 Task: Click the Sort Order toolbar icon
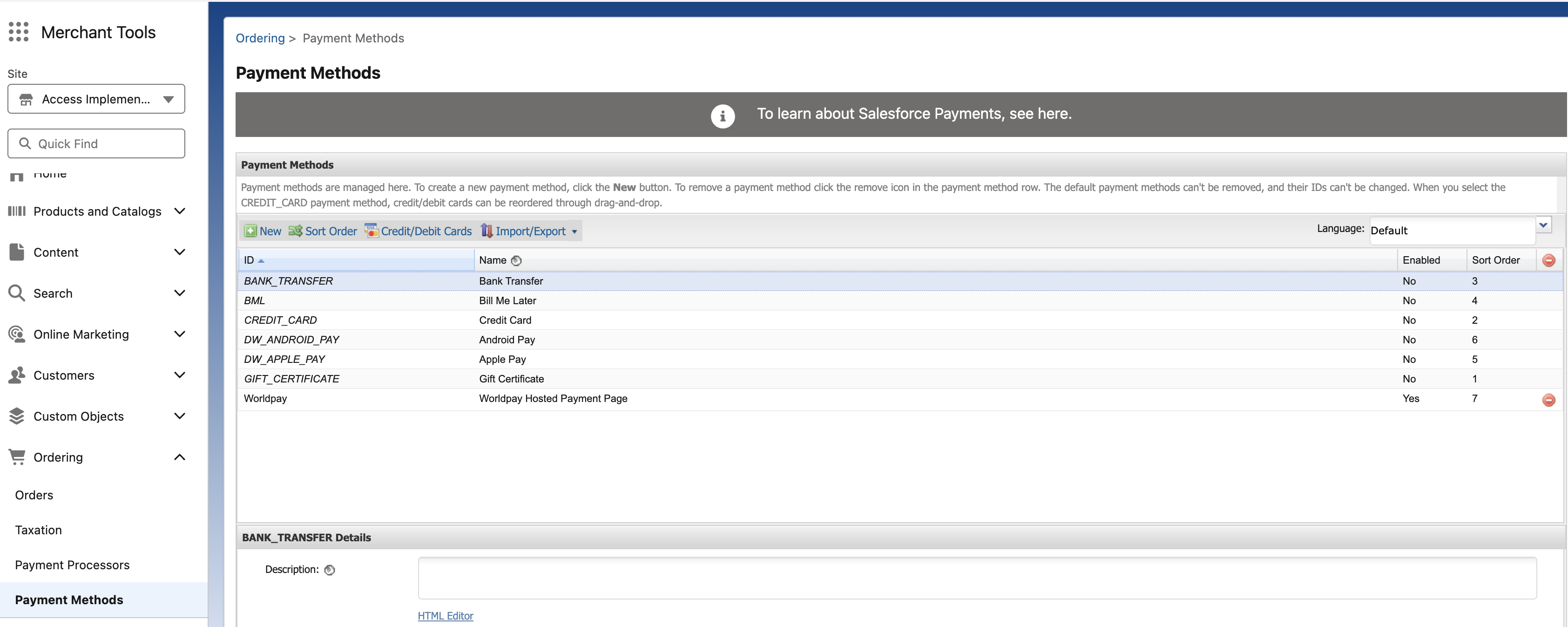coord(295,231)
